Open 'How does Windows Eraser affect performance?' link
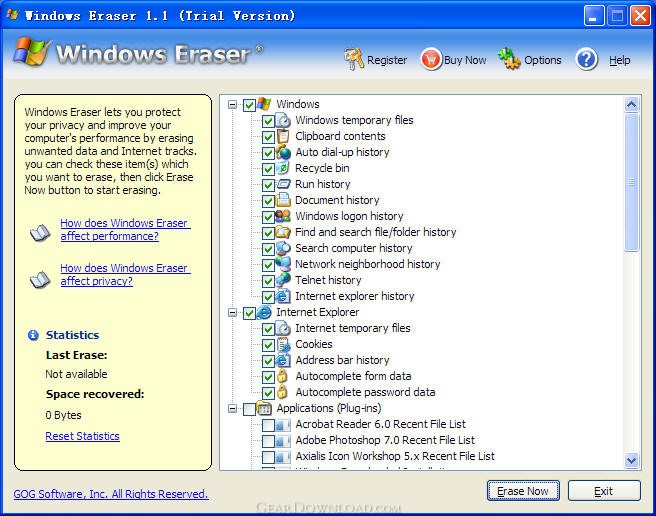Screen dimensions: 656x516 coord(125,229)
